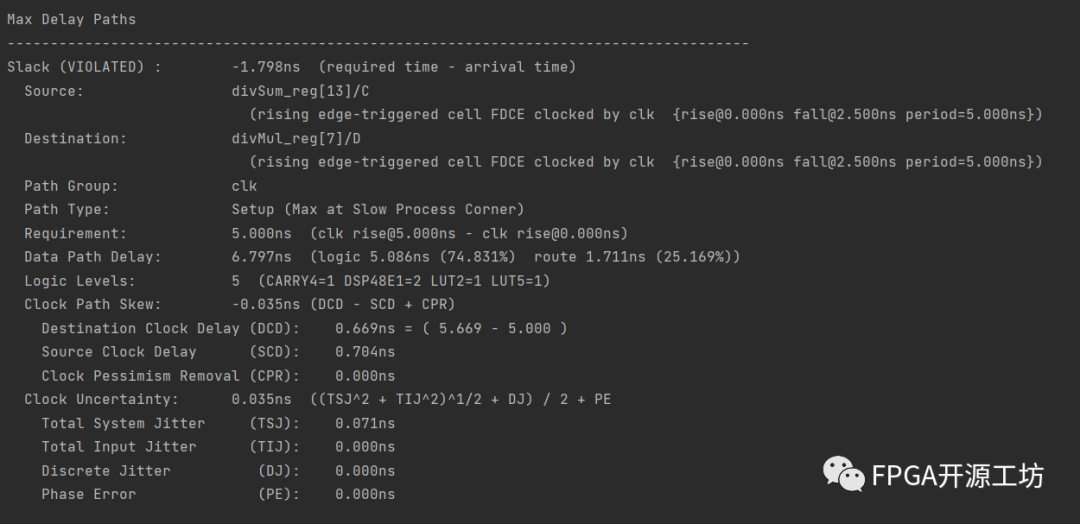Click the 5.000ns requirement value
This screenshot has height=524, width=1080.
[262, 233]
